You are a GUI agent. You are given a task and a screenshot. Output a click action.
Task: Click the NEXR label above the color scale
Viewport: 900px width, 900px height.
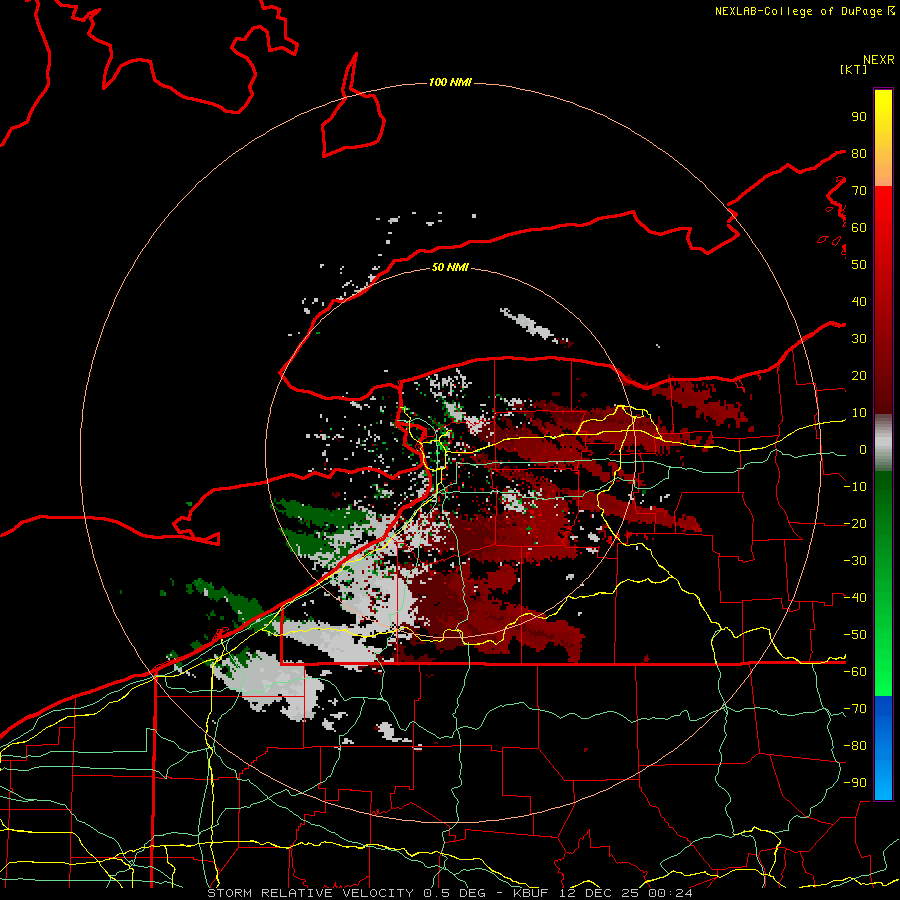[878, 60]
